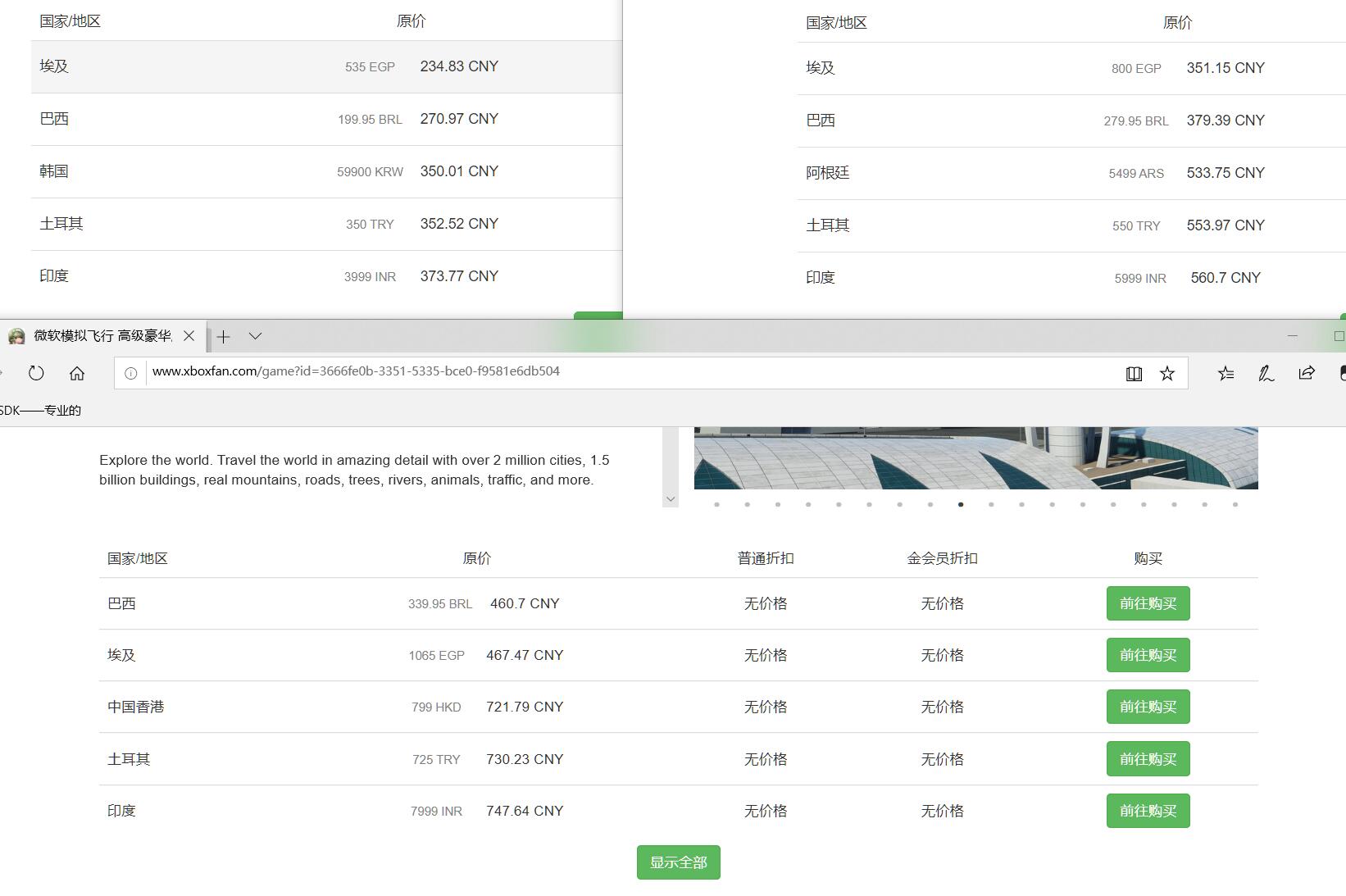The image size is (1346, 896).
Task: Click the 460.7 CNY price
Action: [x=525, y=603]
